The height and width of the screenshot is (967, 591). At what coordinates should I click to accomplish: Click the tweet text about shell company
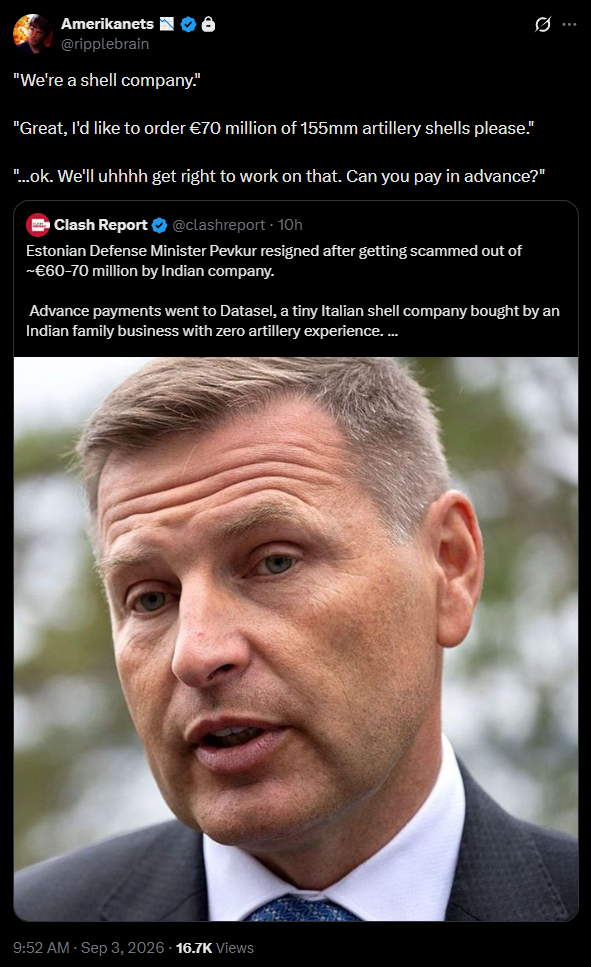279,128
